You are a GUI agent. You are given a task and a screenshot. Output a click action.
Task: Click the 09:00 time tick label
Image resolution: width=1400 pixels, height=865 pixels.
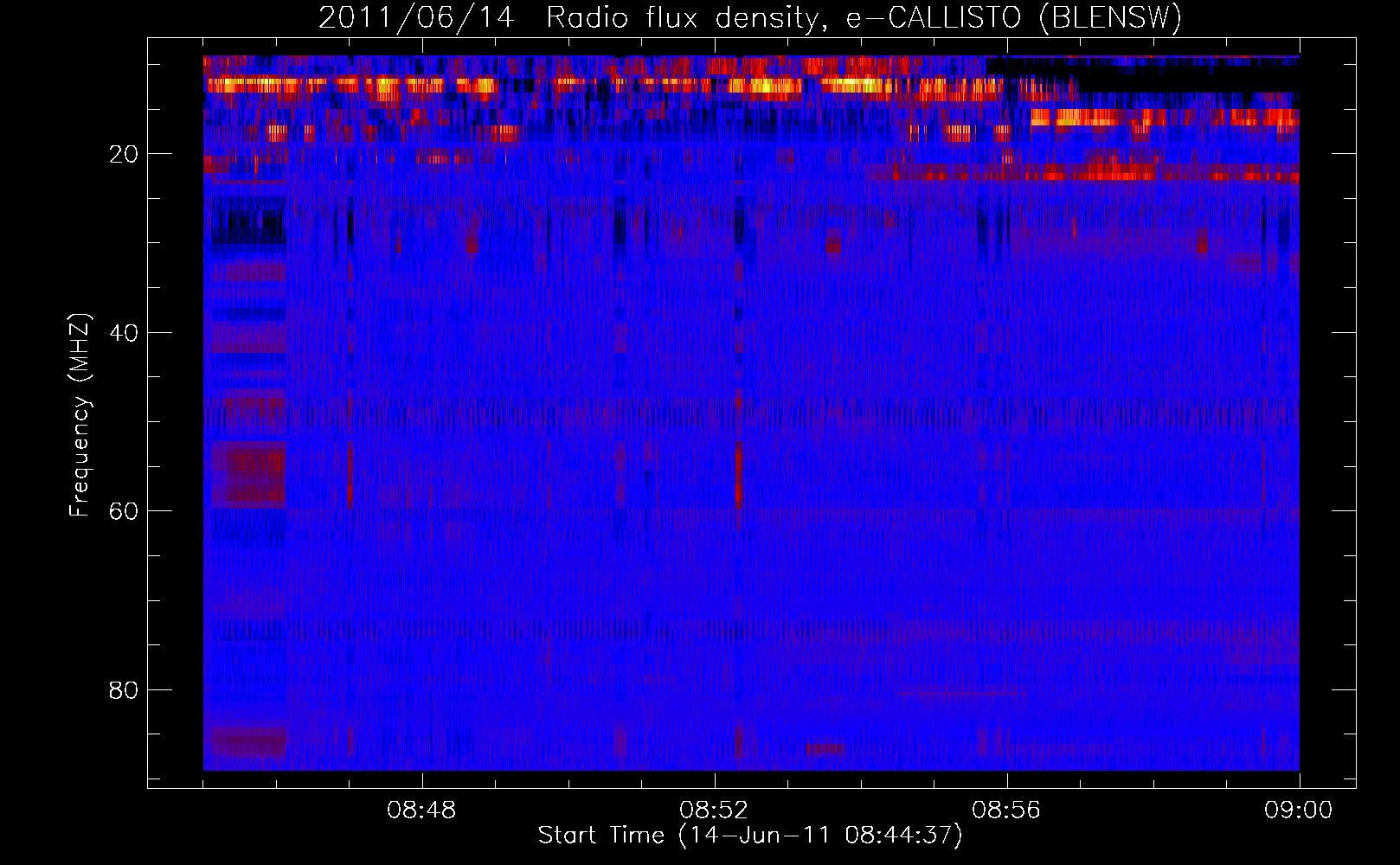coord(1299,811)
